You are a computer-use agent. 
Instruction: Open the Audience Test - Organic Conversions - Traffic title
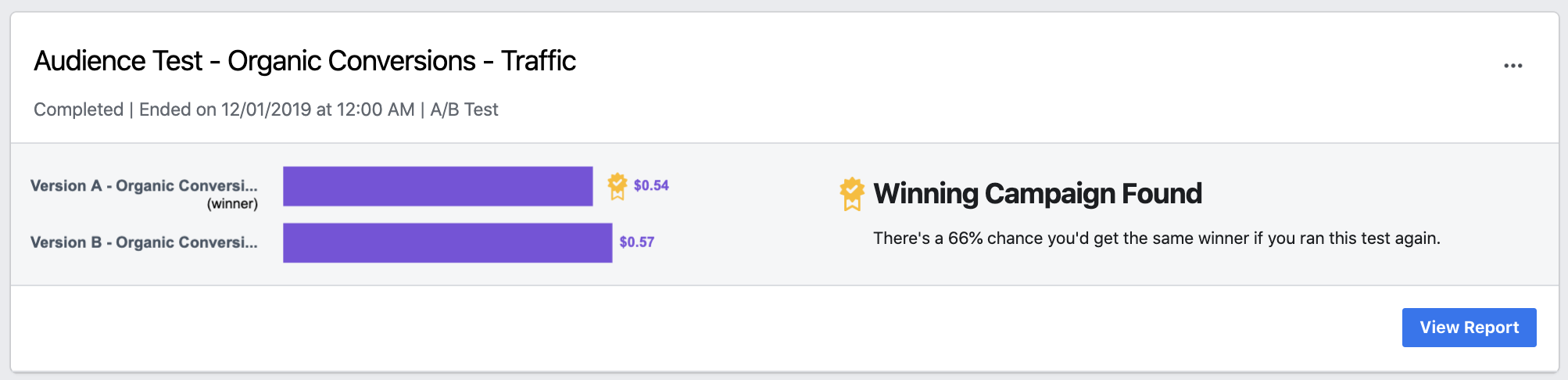(305, 61)
